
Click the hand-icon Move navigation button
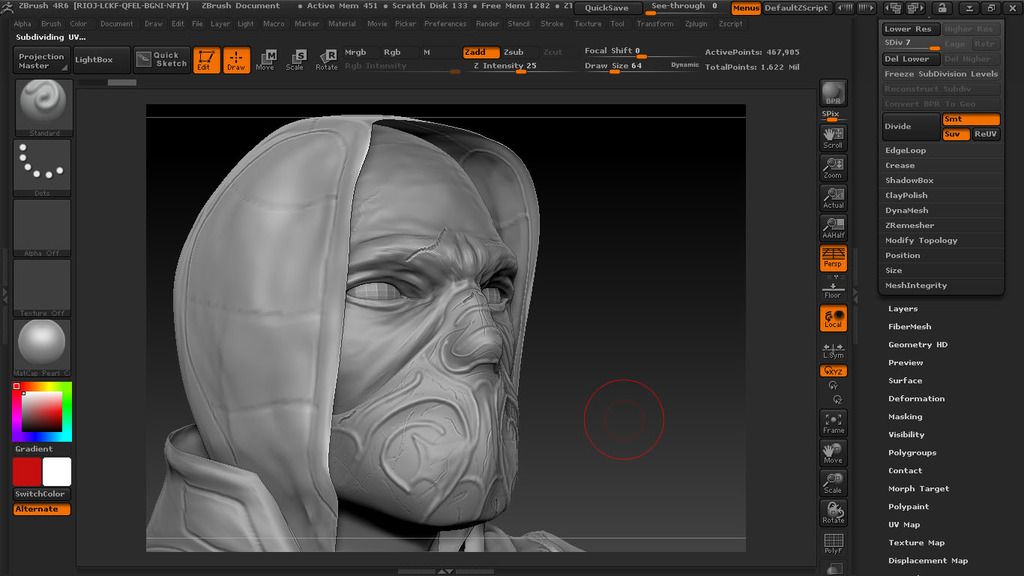[x=833, y=453]
